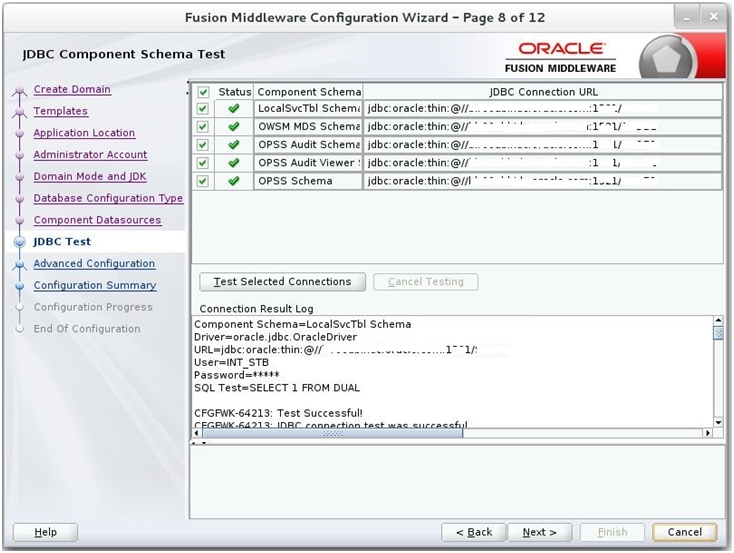Viewport: 734px width, 553px height.
Task: Select the OPSS Schema name cell
Action: coord(308,181)
